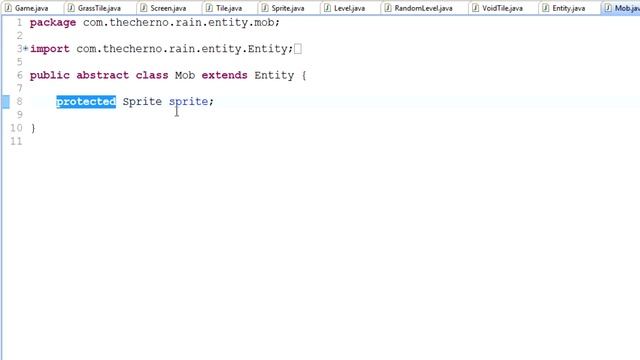Click the Mob class name
This screenshot has width=640, height=360.
(185, 75)
